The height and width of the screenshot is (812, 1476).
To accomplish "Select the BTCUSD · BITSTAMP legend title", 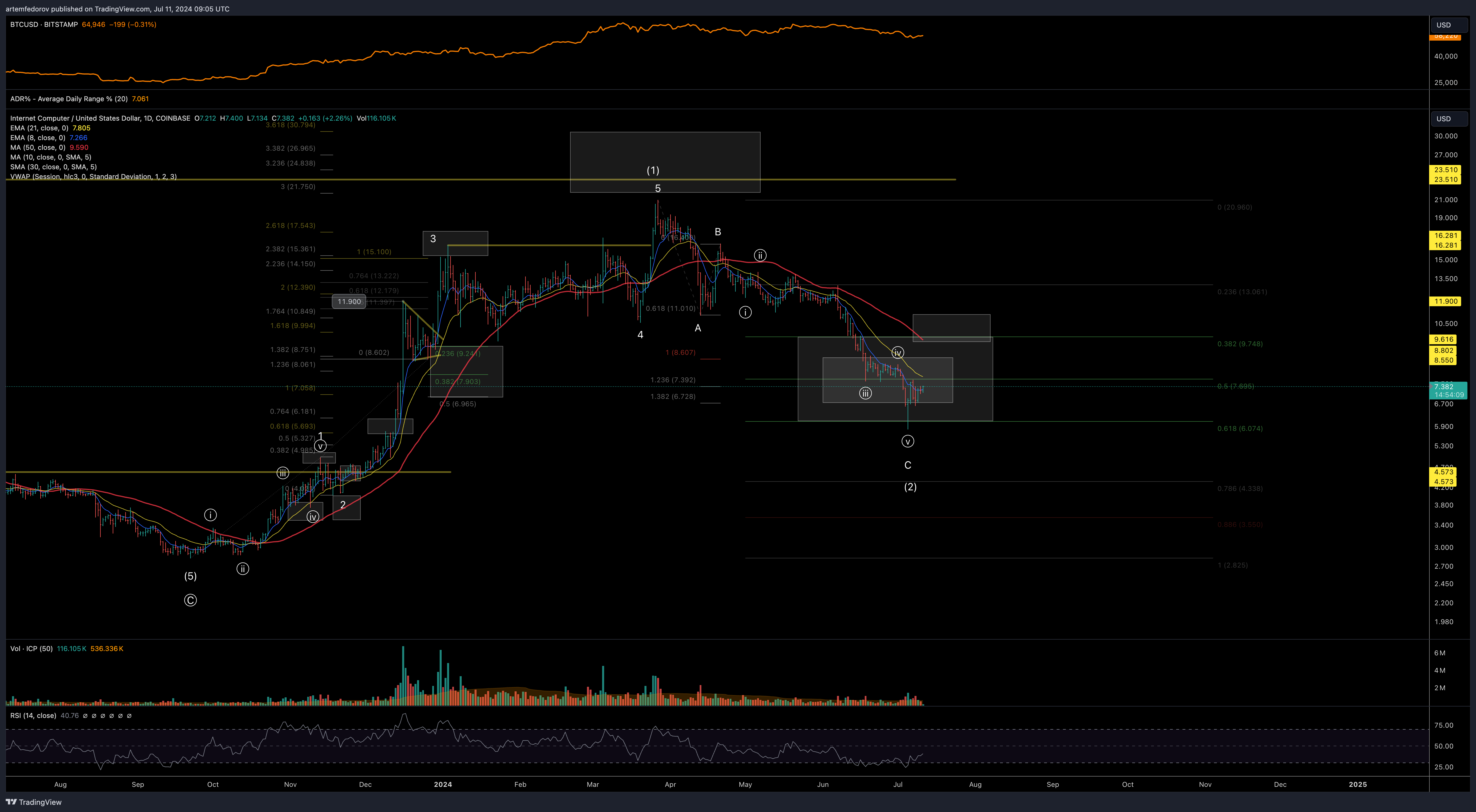I will [x=44, y=25].
